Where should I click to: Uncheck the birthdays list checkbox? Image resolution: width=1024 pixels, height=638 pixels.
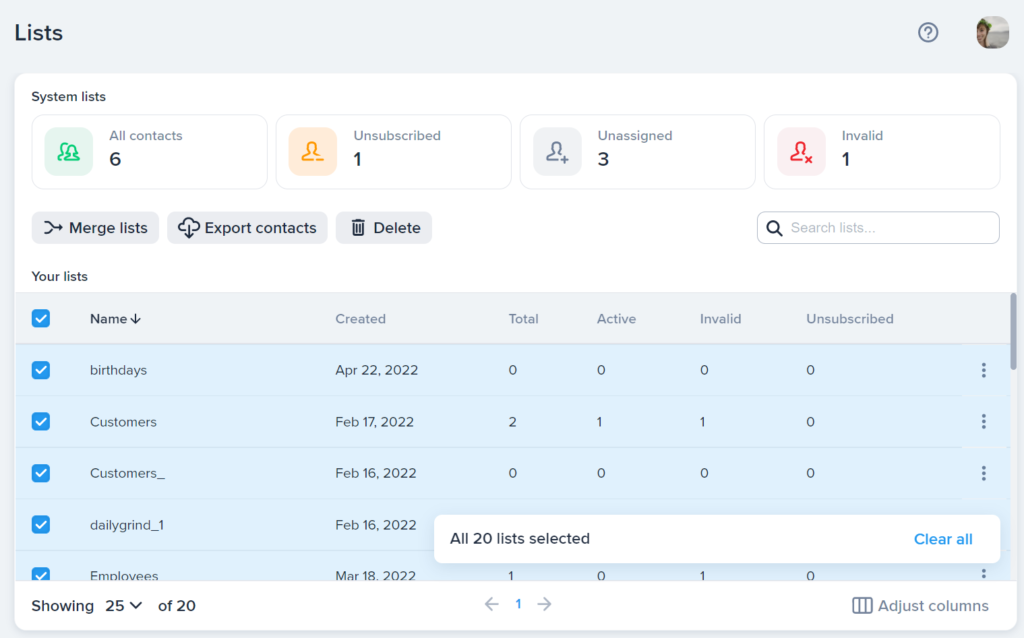(x=41, y=370)
